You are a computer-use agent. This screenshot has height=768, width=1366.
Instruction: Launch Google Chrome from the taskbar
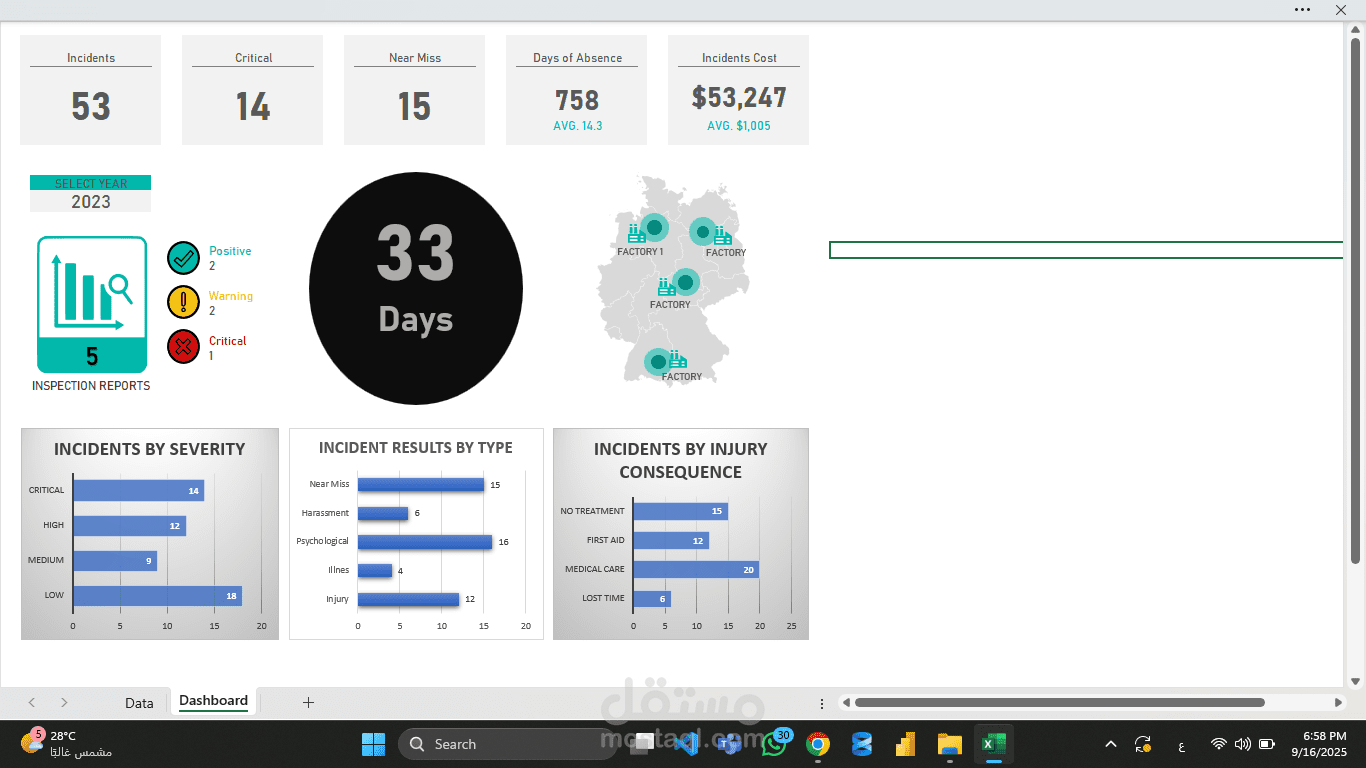point(818,744)
